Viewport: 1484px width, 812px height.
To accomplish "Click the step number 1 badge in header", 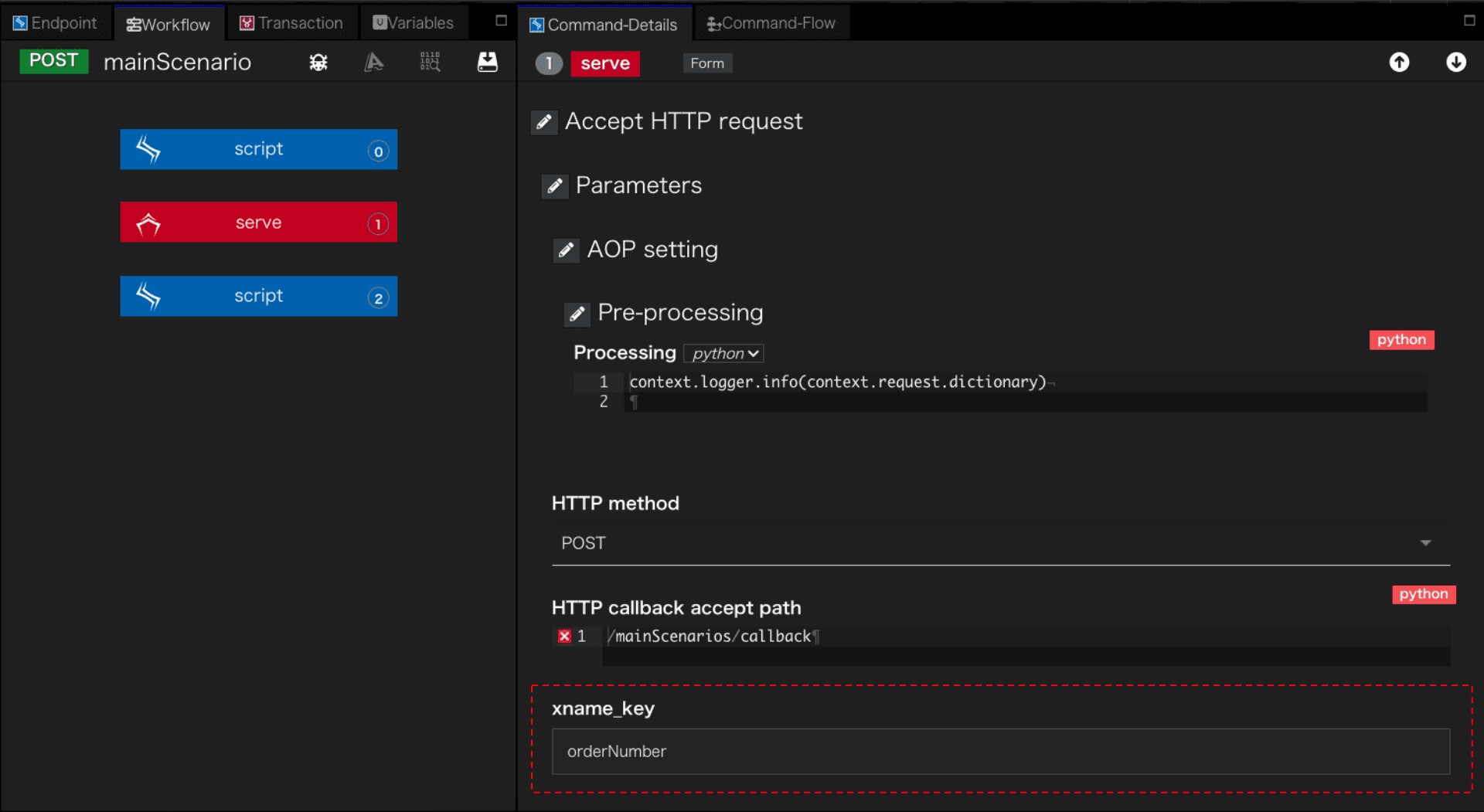I will [x=549, y=63].
